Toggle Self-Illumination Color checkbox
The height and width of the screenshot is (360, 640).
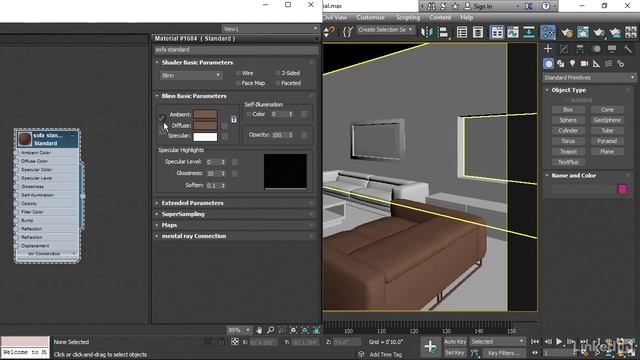249,114
